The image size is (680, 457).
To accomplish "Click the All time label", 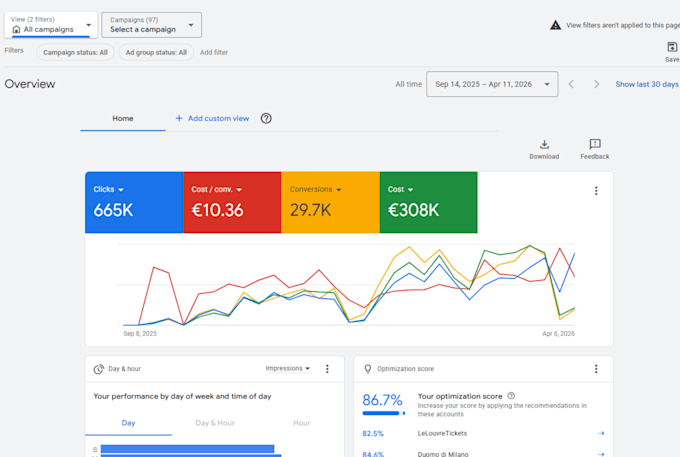I will pos(409,84).
